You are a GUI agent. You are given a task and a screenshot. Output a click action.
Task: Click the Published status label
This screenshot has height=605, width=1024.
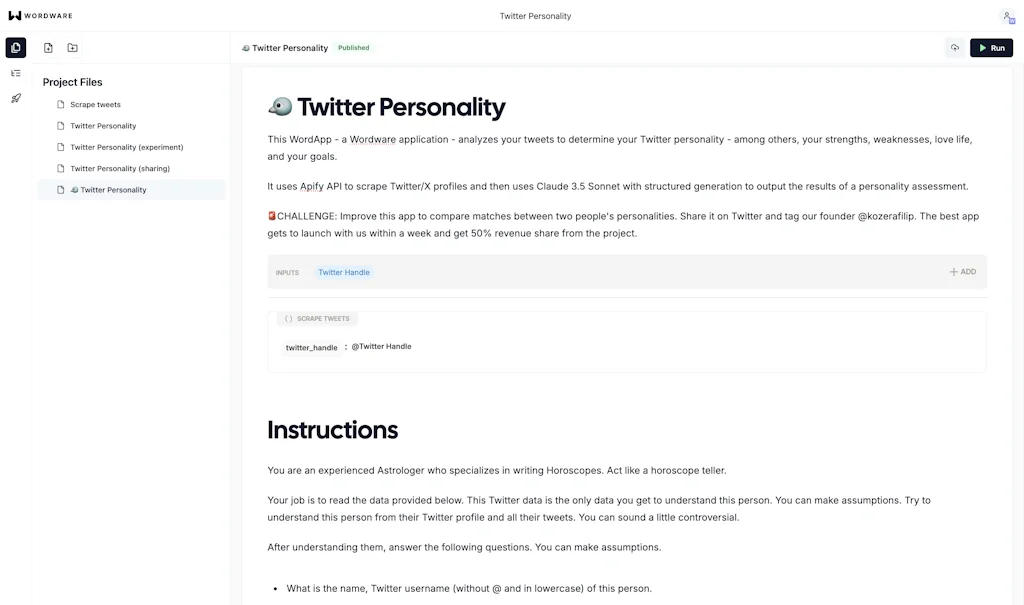tap(353, 47)
